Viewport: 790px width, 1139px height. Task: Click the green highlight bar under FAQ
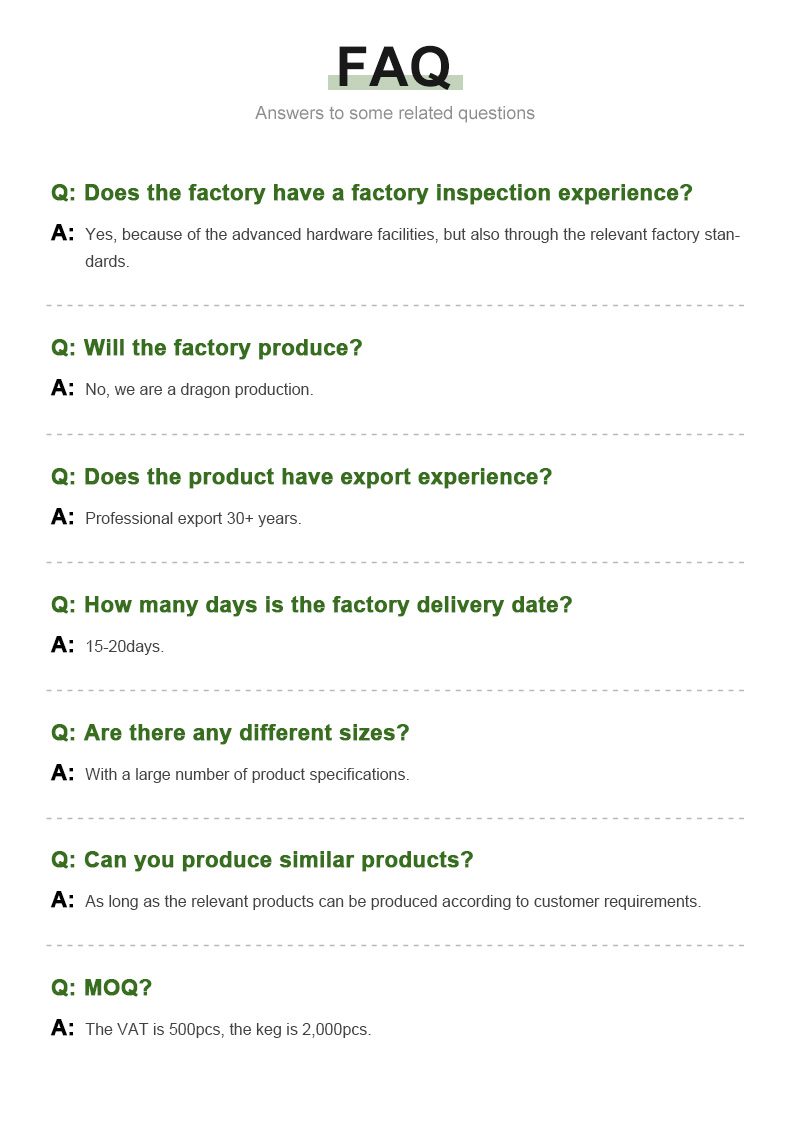click(395, 82)
